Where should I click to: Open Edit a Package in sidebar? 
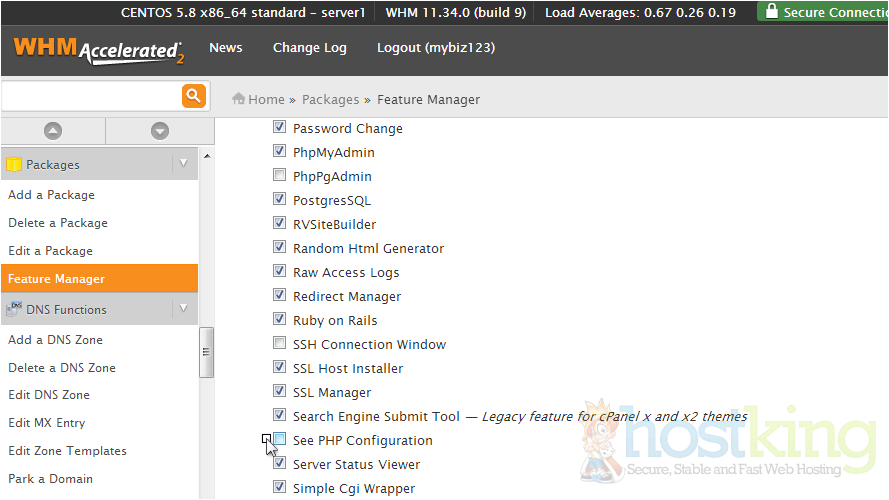click(x=50, y=251)
